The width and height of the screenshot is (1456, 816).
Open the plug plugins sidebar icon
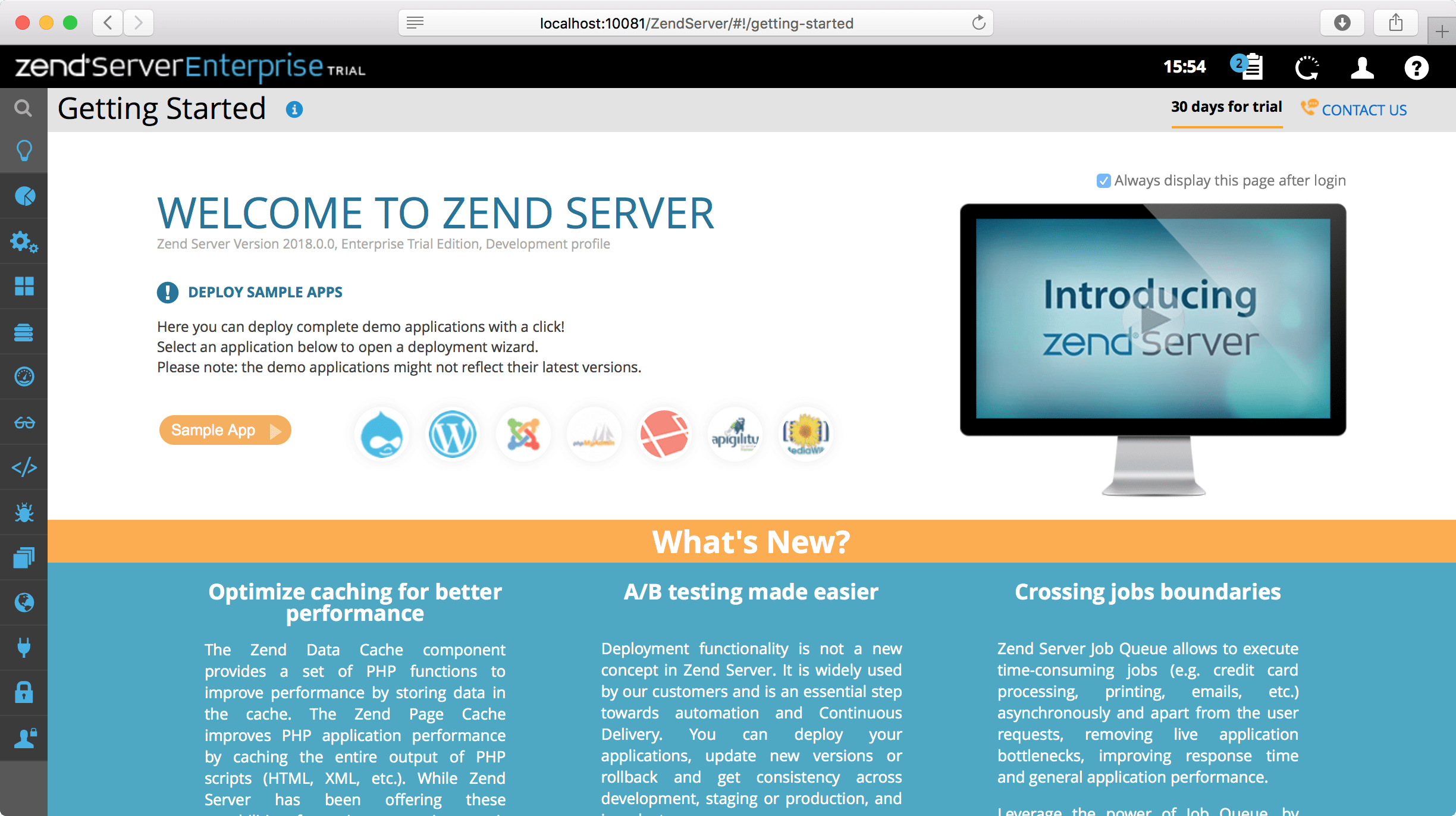[24, 648]
